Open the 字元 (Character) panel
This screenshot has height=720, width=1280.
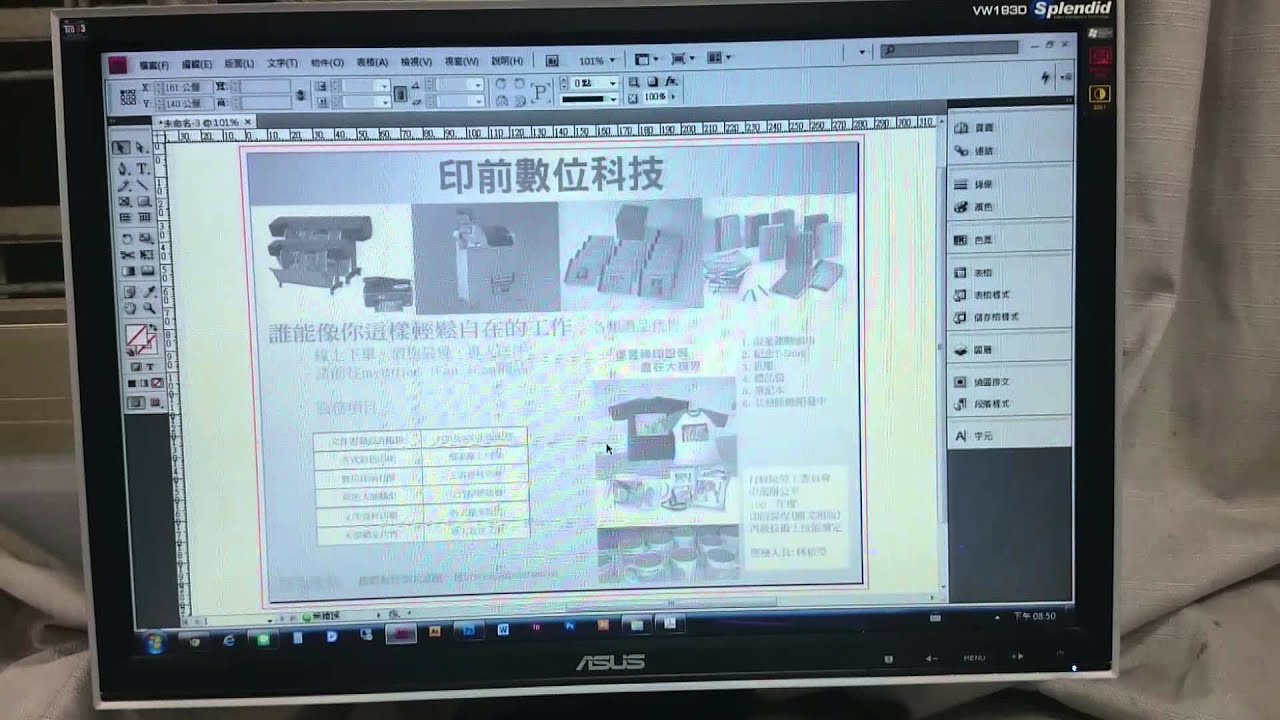point(976,436)
